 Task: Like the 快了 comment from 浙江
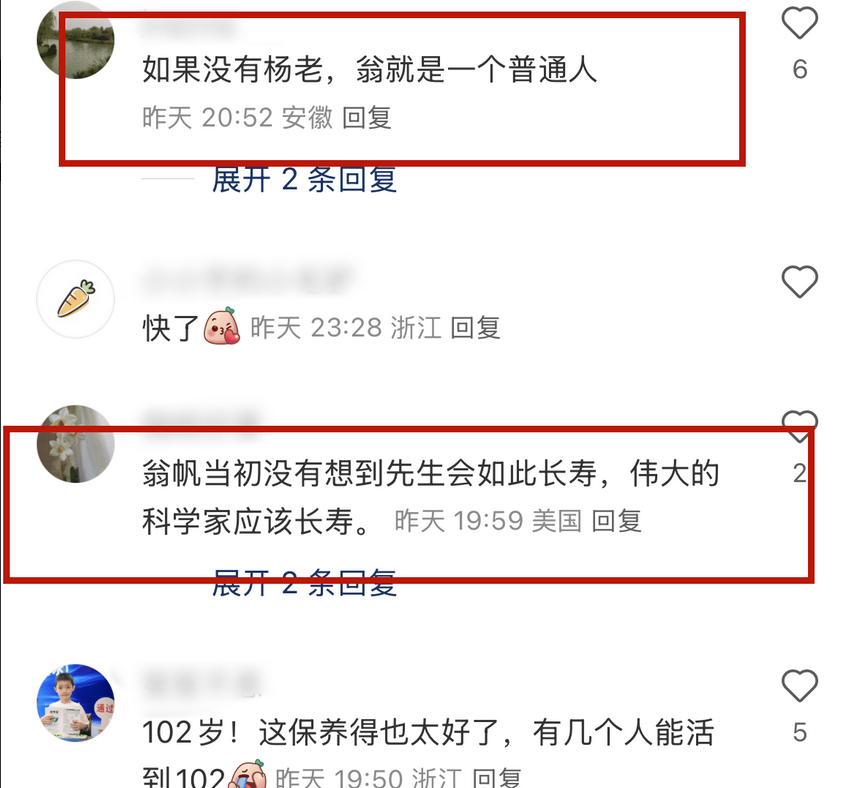pos(800,282)
